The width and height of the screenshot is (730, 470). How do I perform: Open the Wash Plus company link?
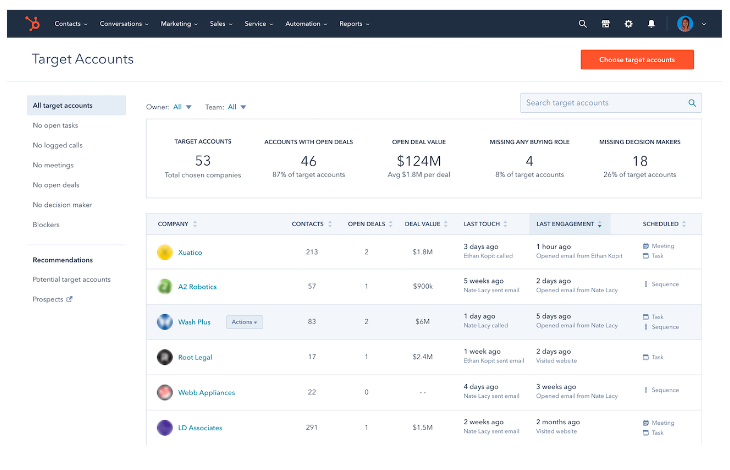[x=194, y=322]
